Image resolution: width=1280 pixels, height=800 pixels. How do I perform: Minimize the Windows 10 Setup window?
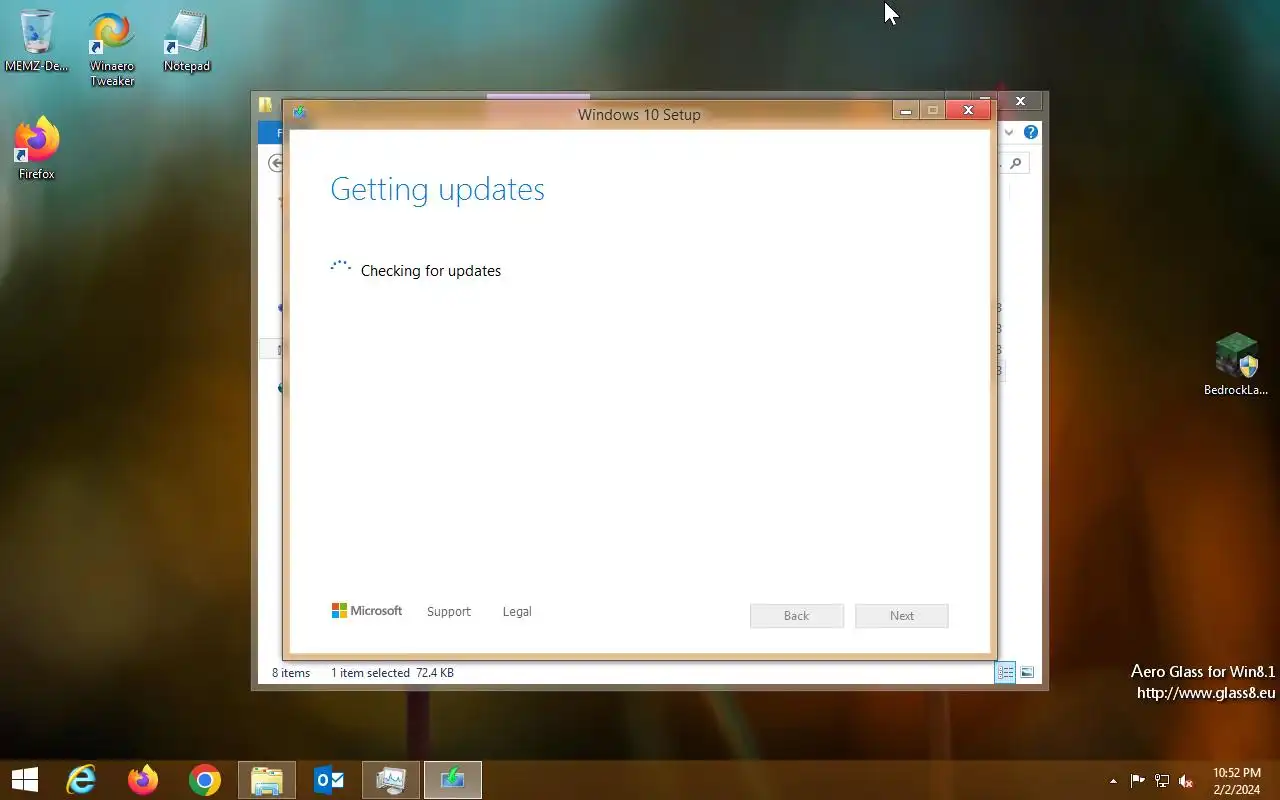coord(906,111)
